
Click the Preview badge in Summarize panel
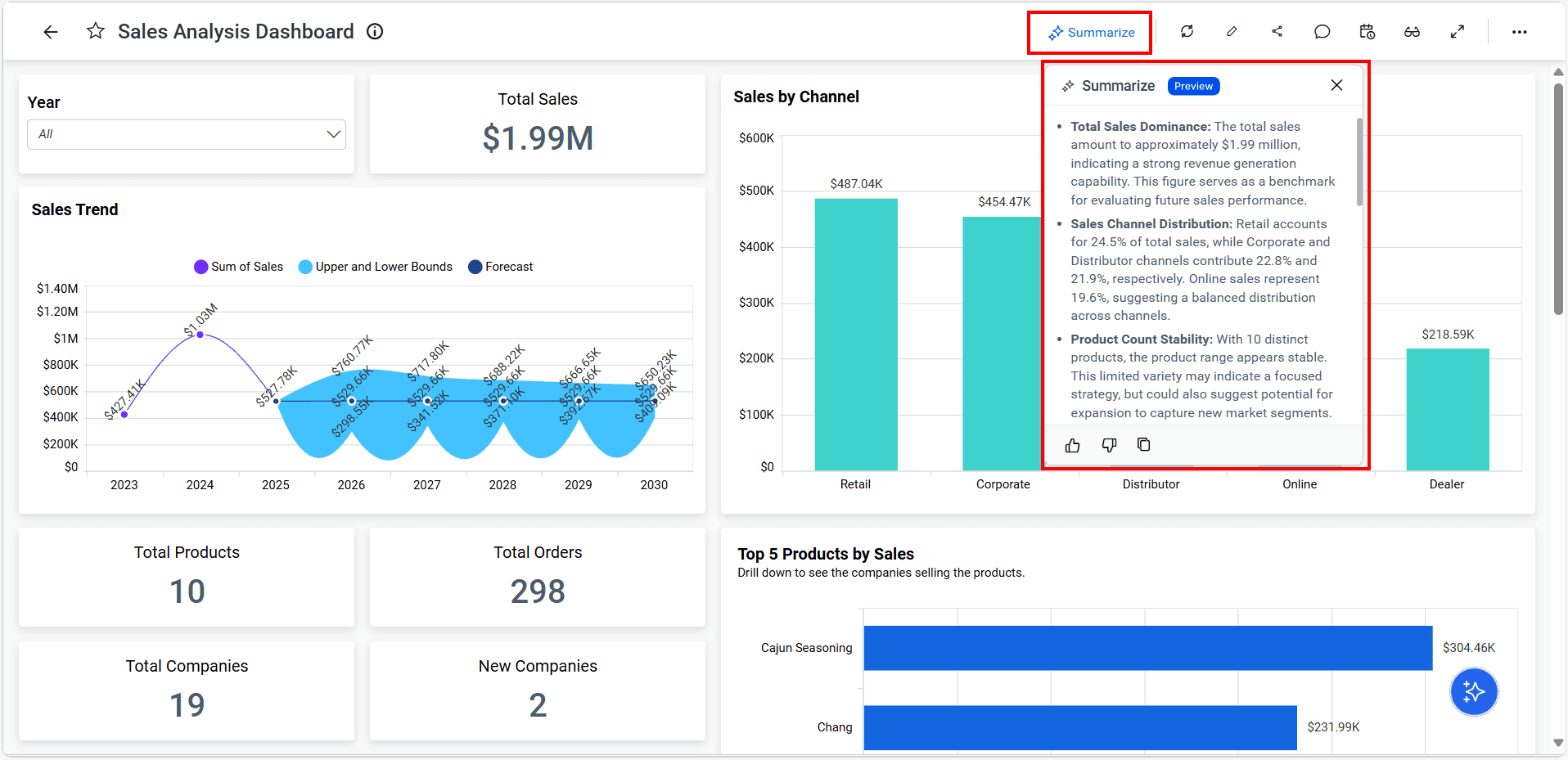point(1192,85)
